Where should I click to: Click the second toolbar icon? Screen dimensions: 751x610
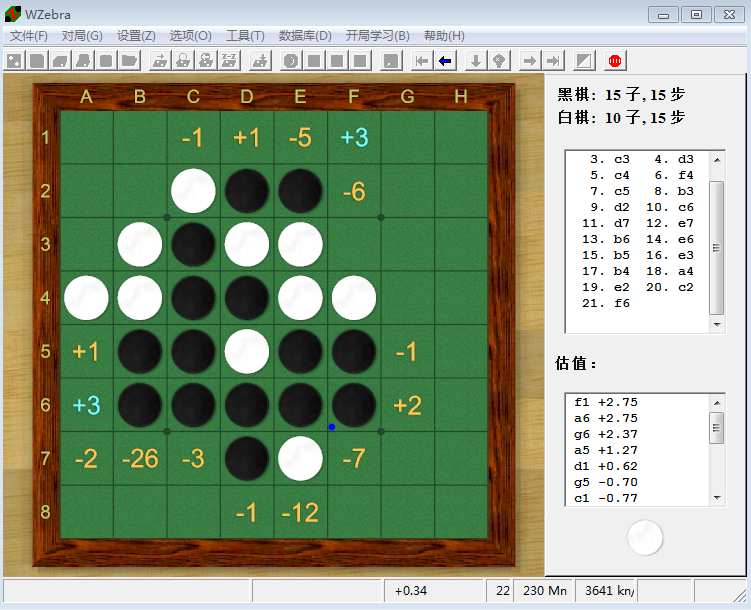(37, 61)
